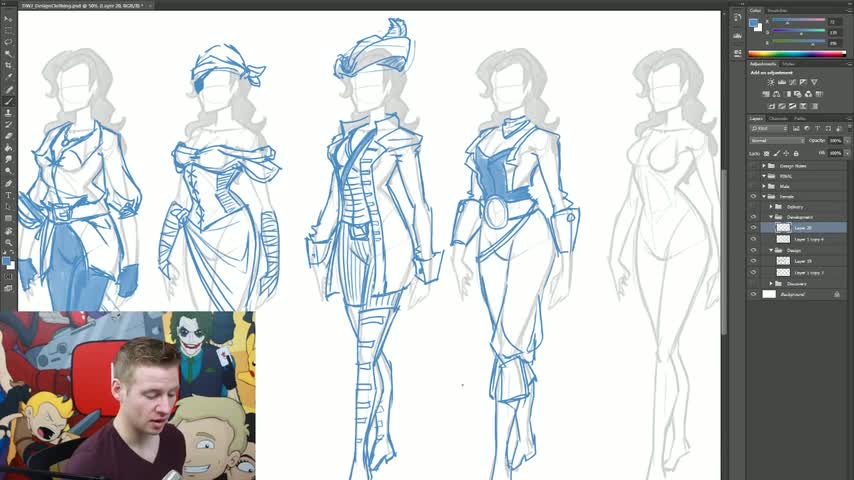Change screen mode icon in toolbar
Image resolution: width=854 pixels, height=480 pixels.
point(8,288)
